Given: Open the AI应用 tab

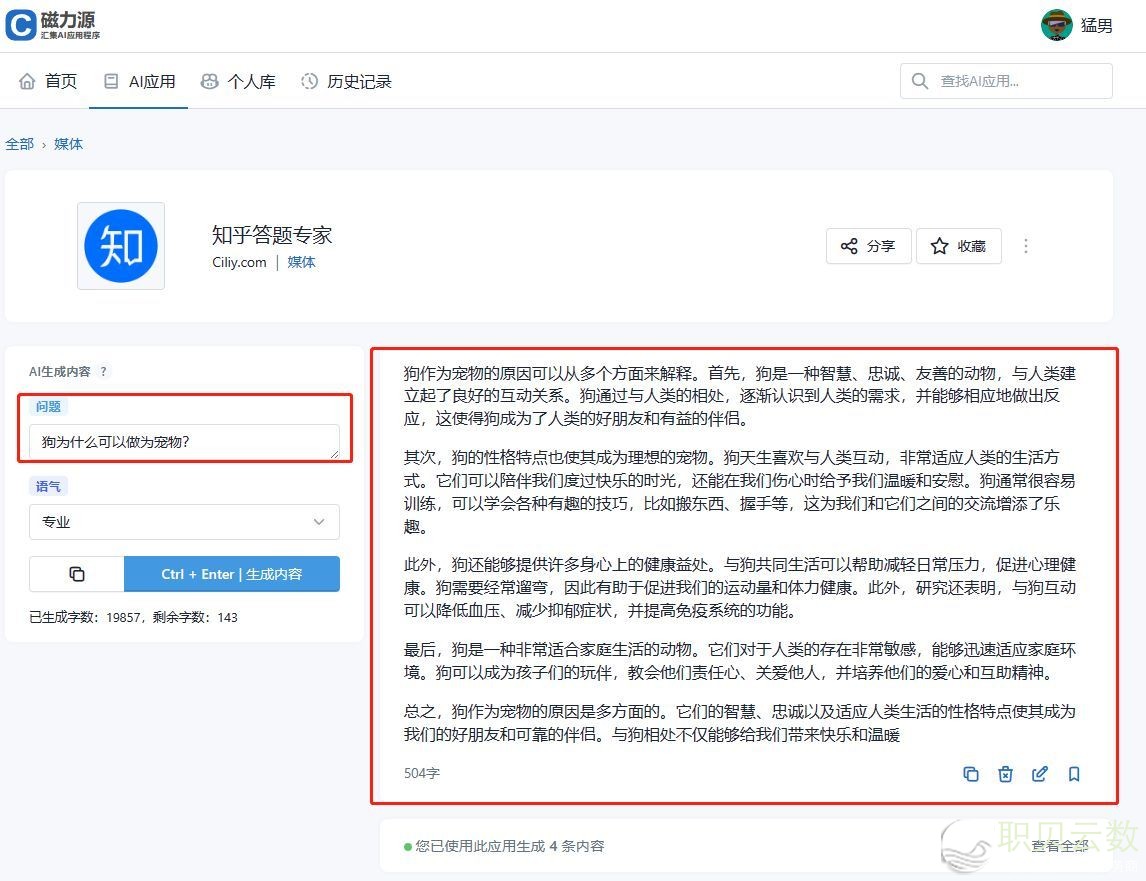Looking at the screenshot, I should pos(139,81).
